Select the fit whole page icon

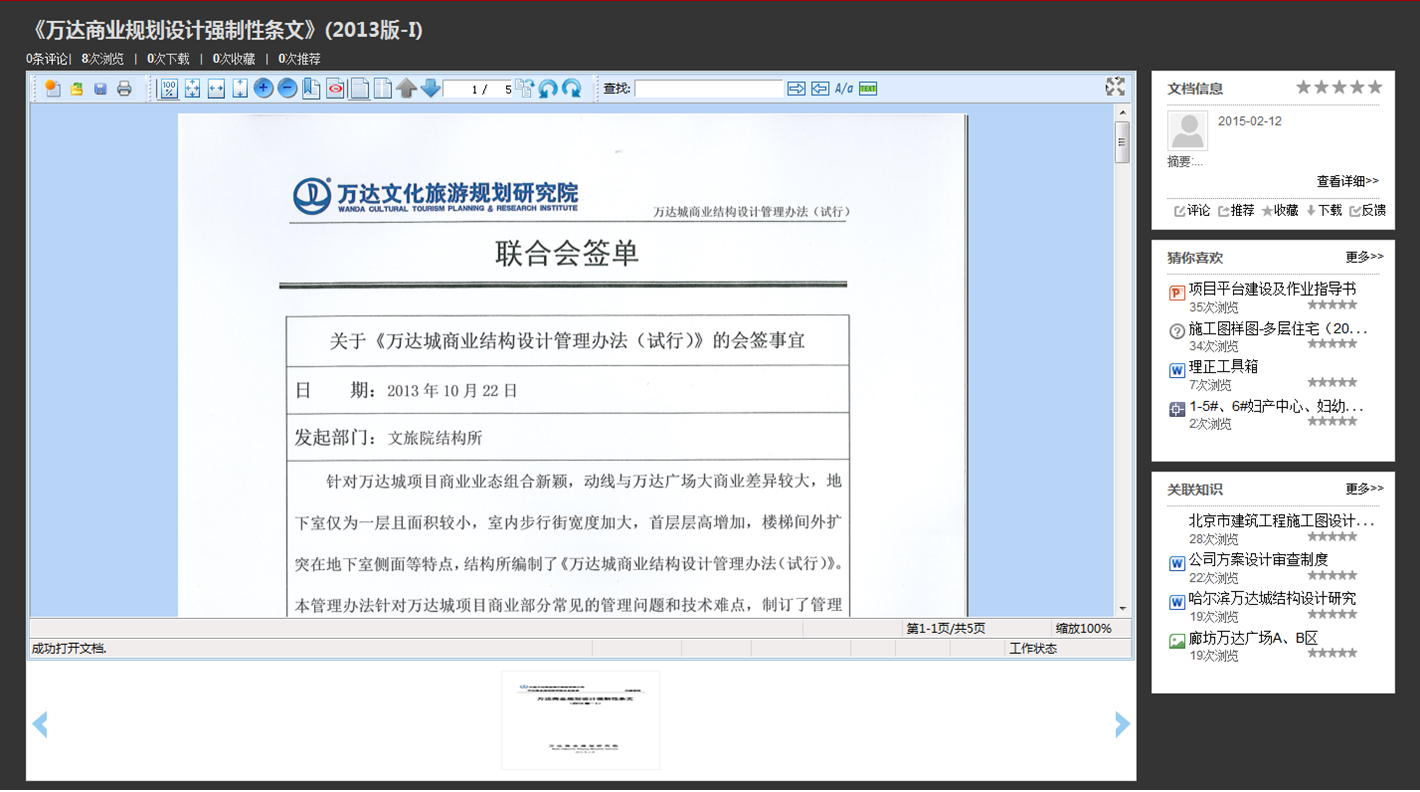(x=192, y=88)
